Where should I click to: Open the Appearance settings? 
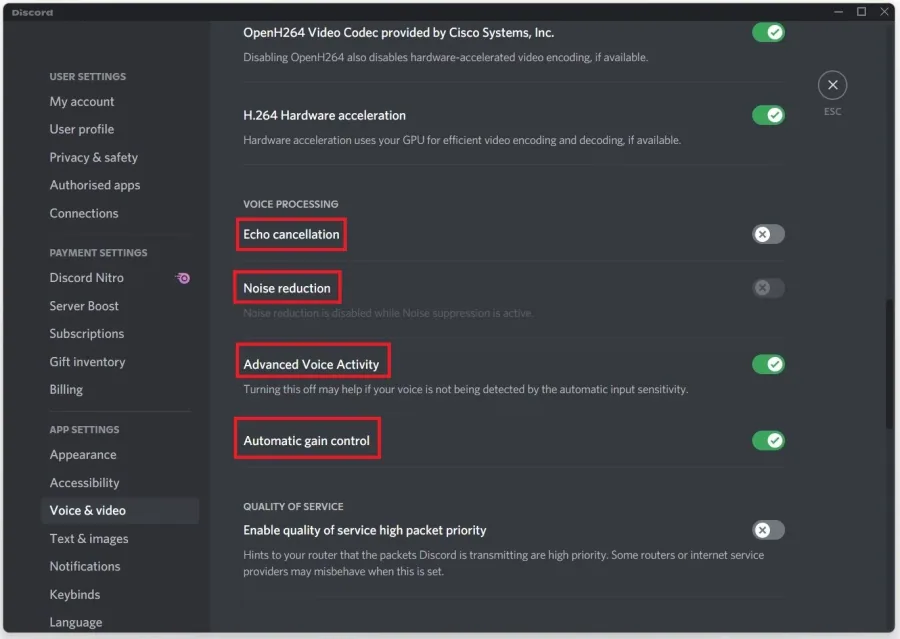(83, 455)
